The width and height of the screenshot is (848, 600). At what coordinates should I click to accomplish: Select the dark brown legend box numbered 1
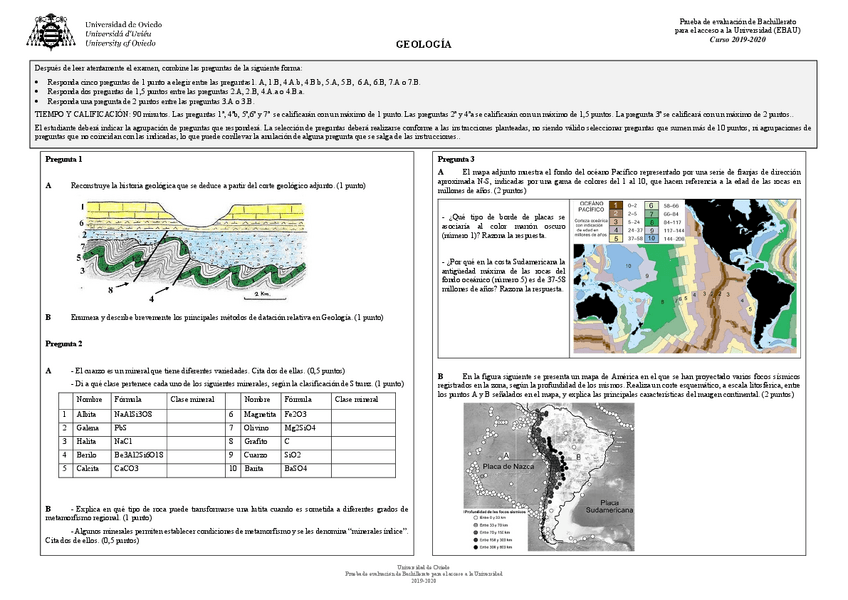click(x=615, y=205)
